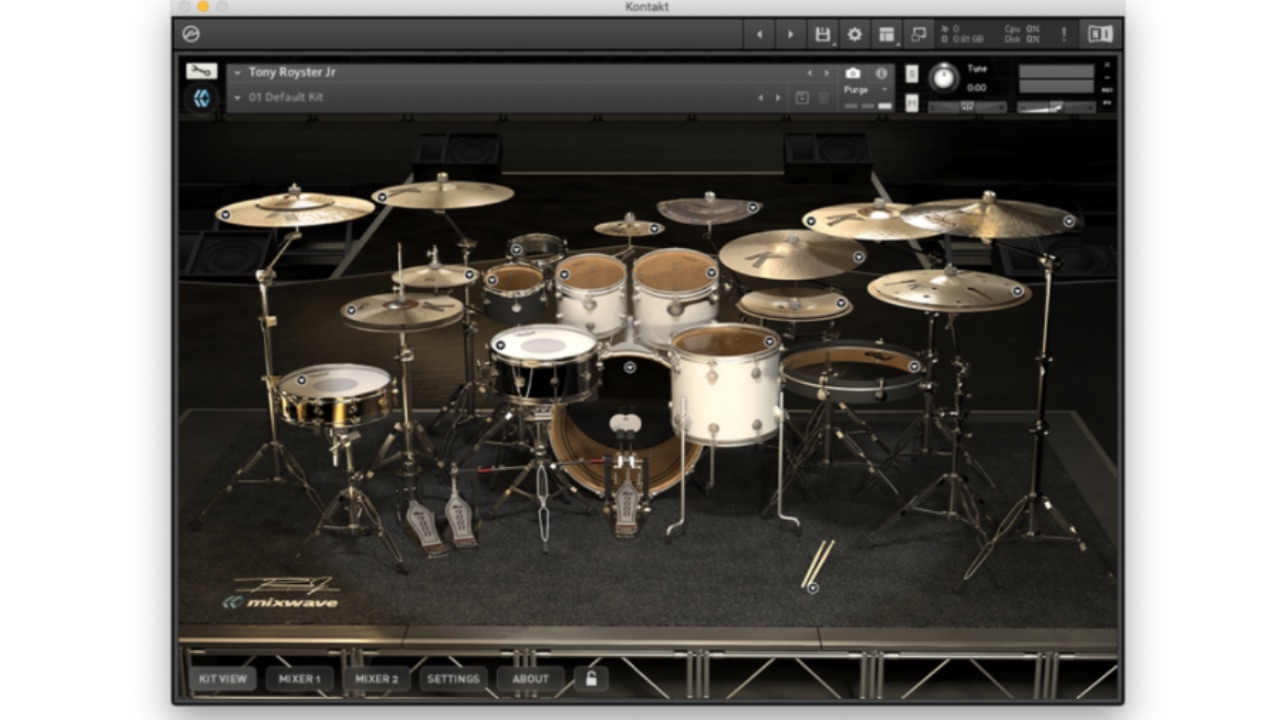
Task: Switch to the MIXER 1 tab
Action: 299,679
